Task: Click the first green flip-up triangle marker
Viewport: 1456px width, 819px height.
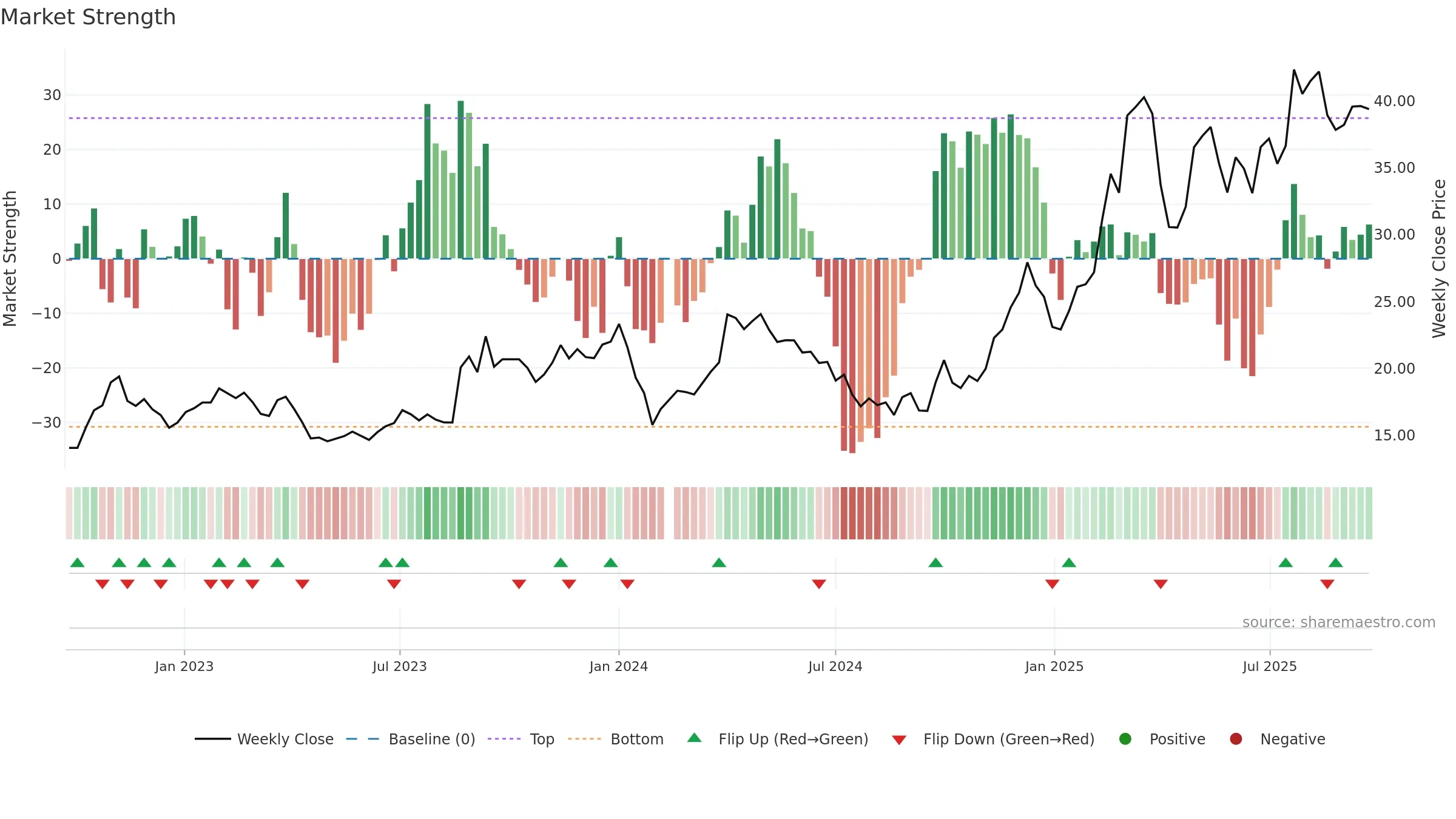Action: click(x=78, y=562)
